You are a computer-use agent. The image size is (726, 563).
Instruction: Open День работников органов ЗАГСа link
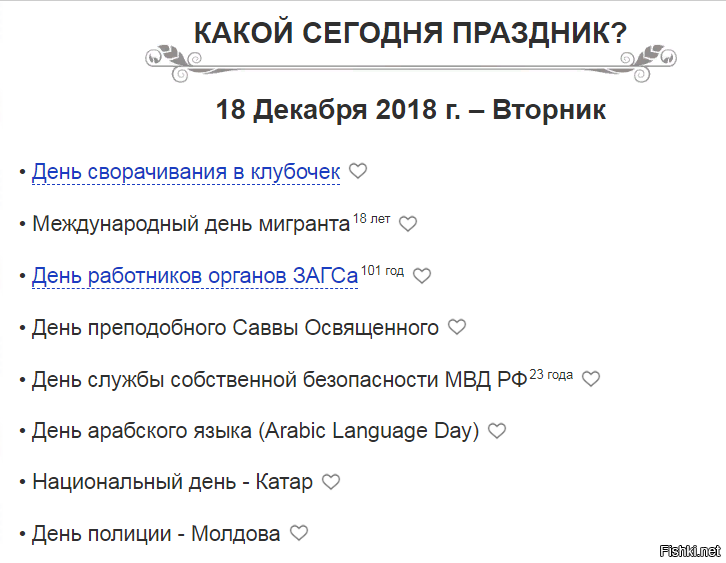(195, 276)
